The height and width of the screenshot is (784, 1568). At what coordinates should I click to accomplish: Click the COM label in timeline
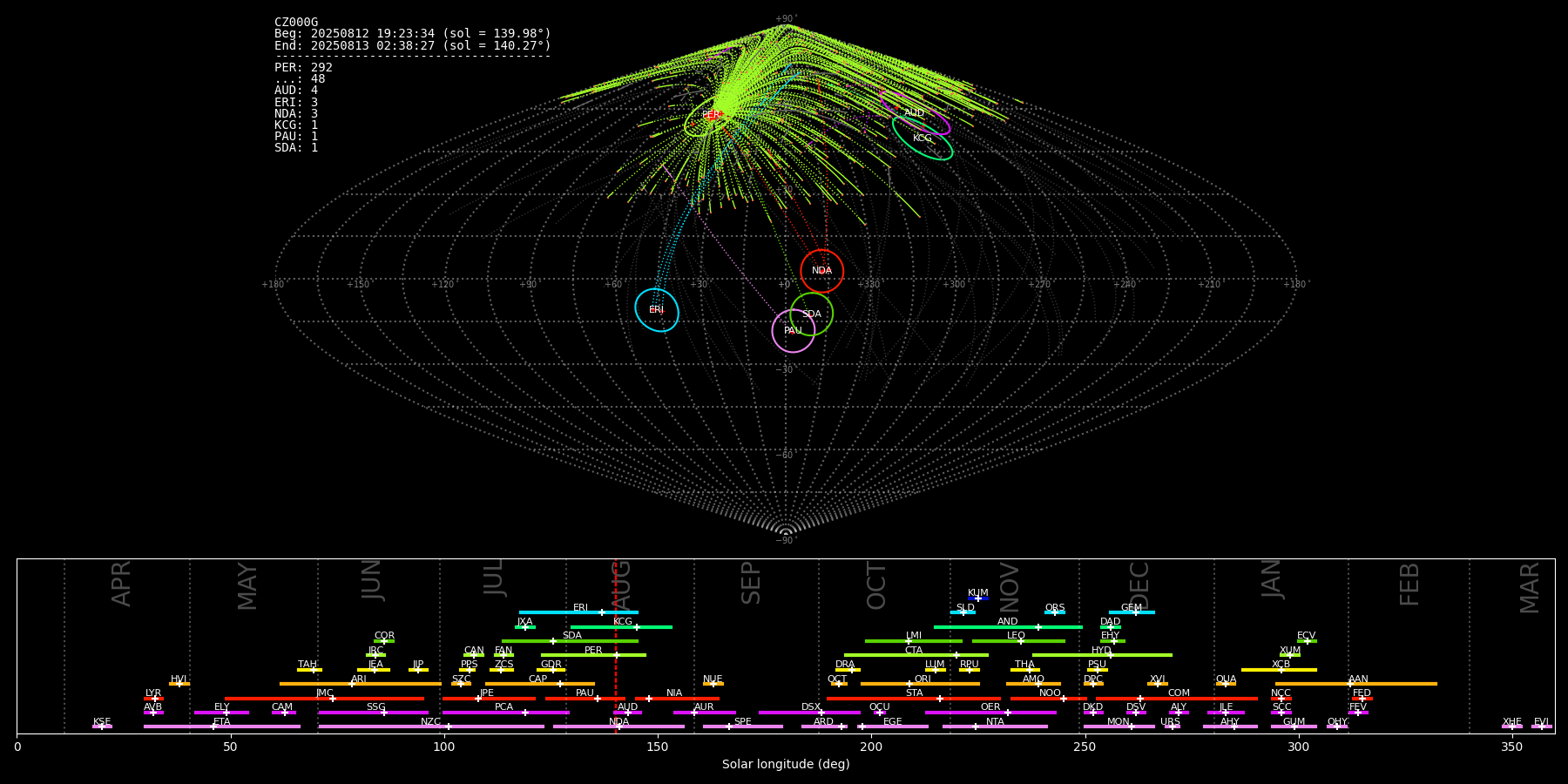pyautogui.click(x=1179, y=693)
